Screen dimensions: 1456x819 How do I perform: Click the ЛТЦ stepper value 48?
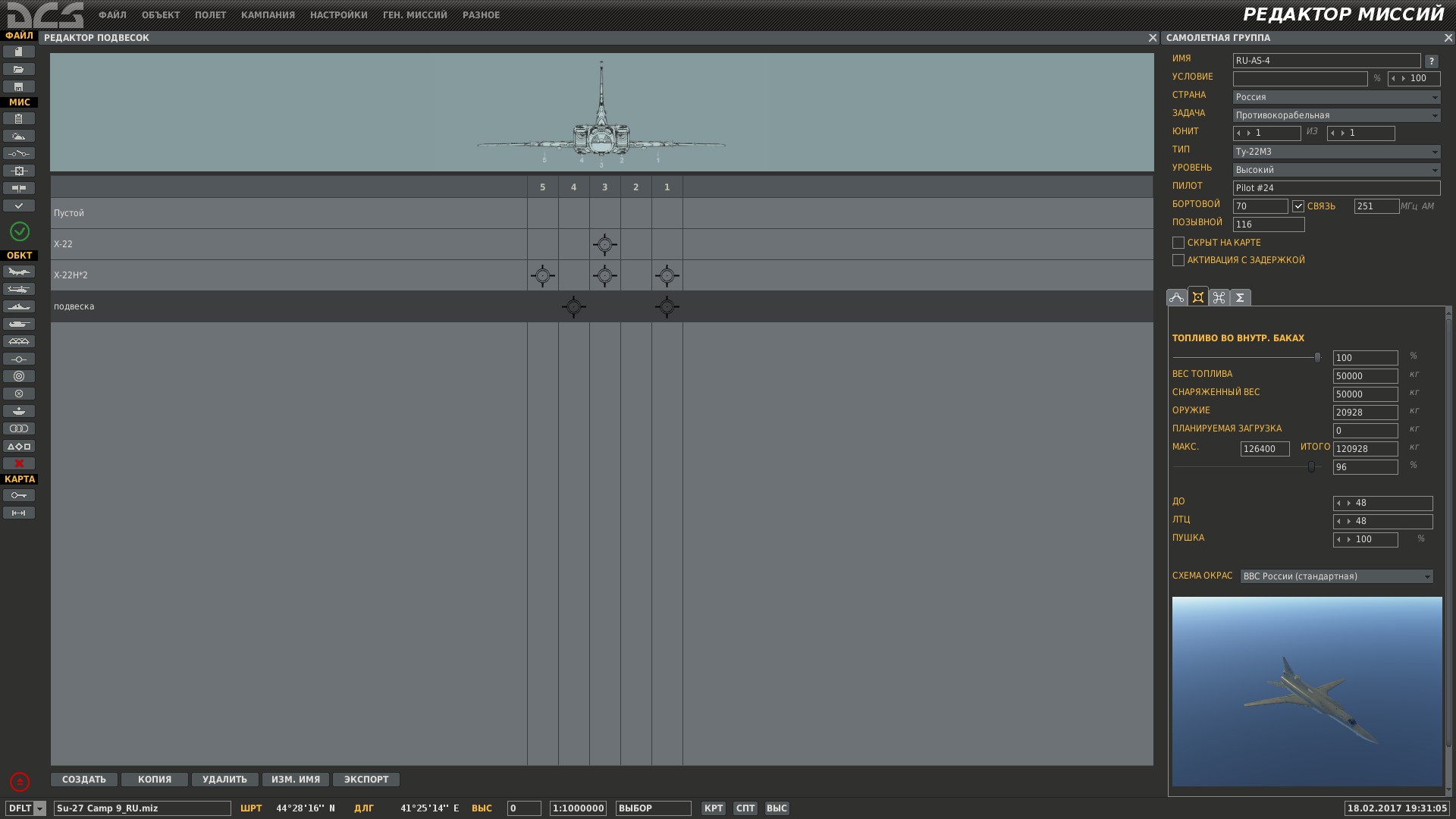point(1382,522)
